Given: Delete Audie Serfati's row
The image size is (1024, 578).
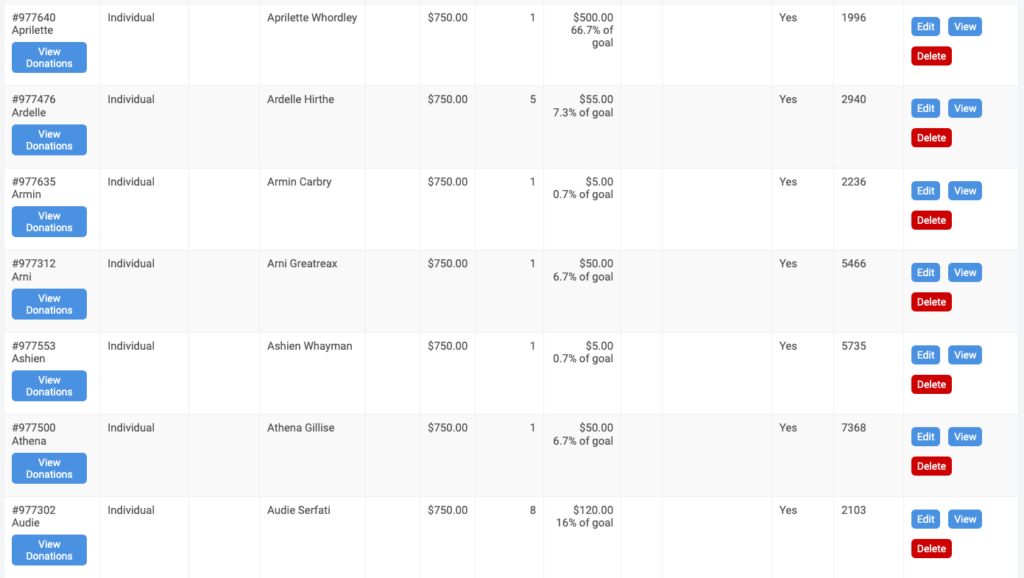Looking at the screenshot, I should pyautogui.click(x=931, y=548).
